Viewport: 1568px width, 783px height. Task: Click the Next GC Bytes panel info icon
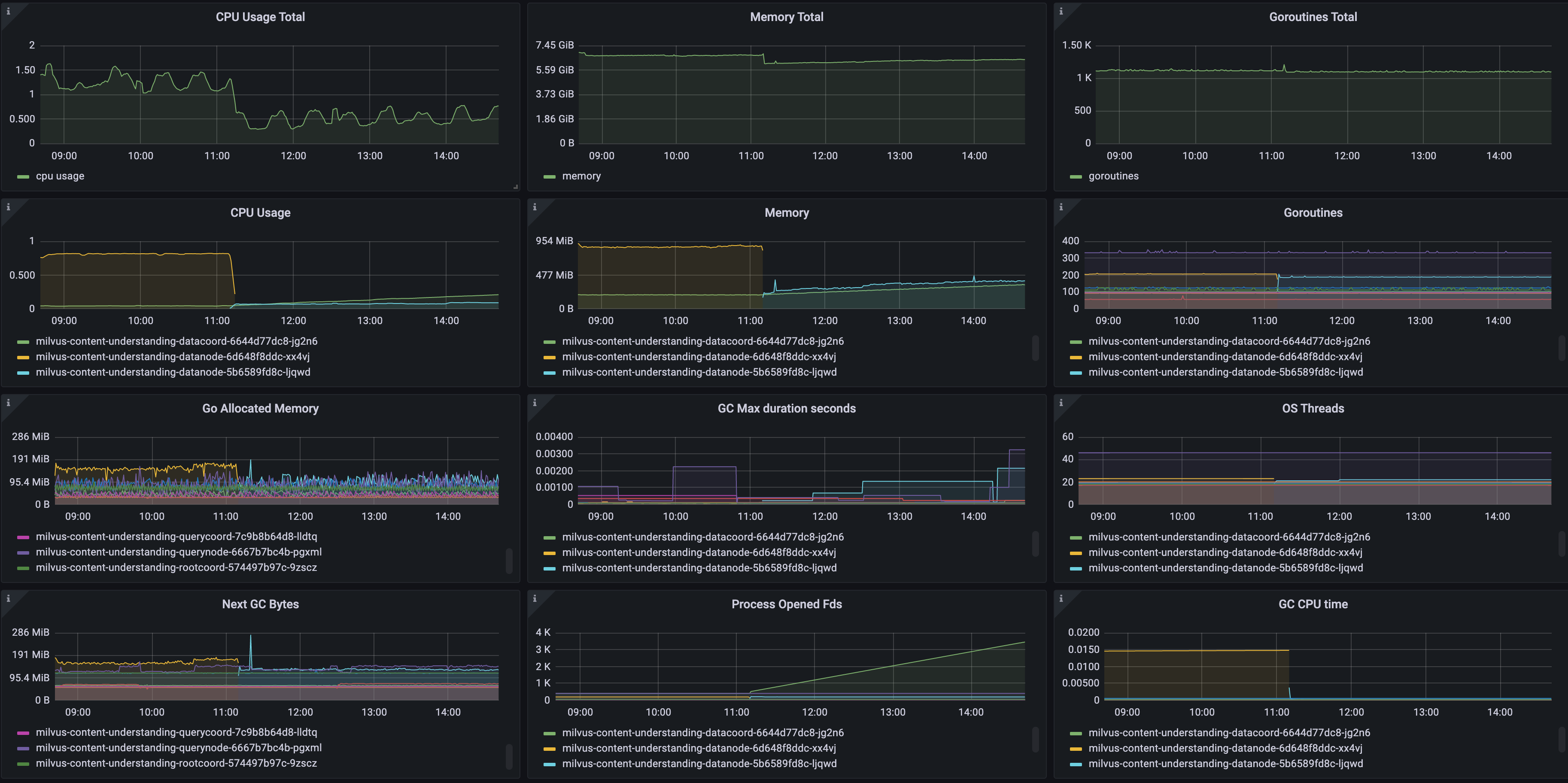click(x=8, y=599)
